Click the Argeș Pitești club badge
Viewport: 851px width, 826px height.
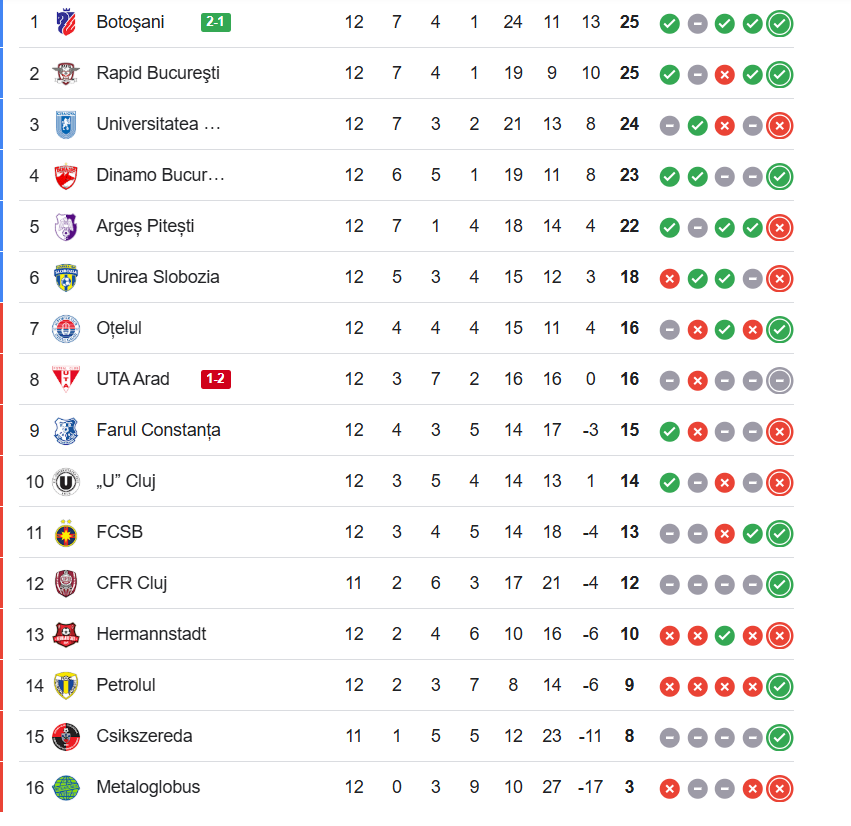(66, 226)
